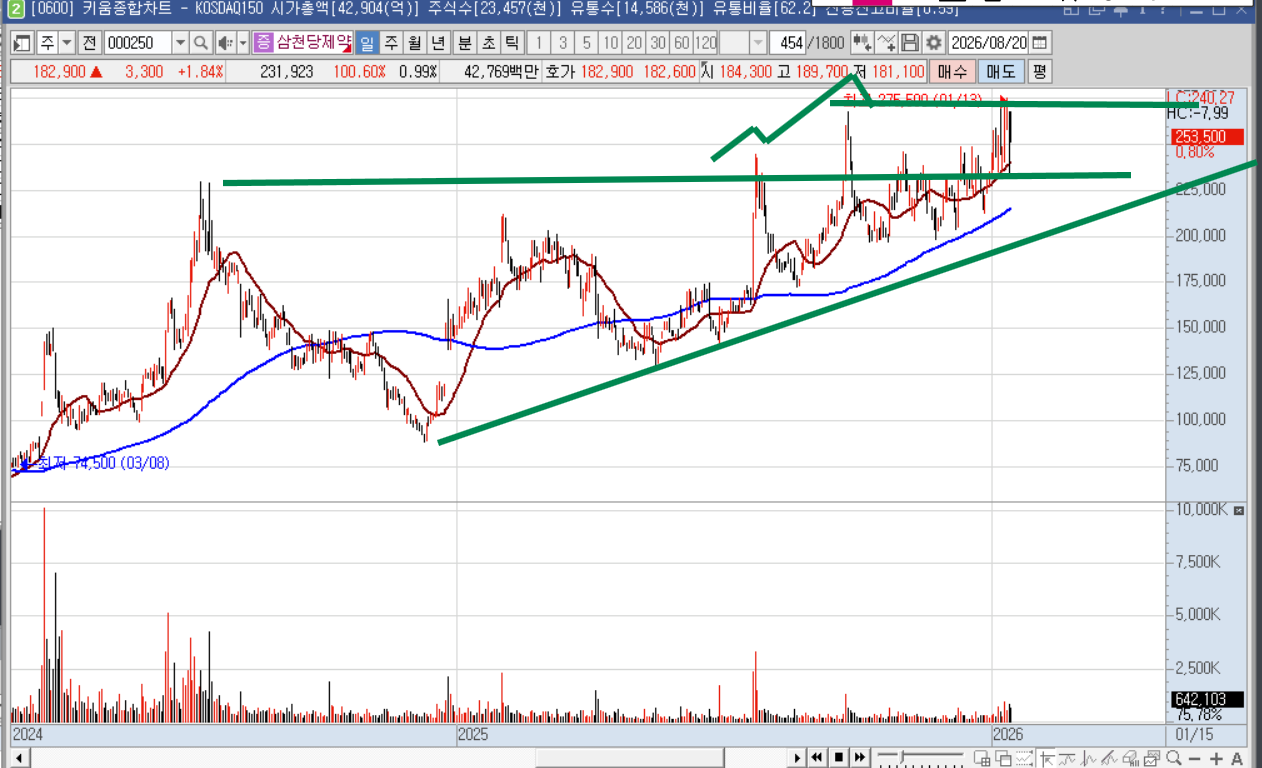Select the 일 daily period button

click(x=366, y=43)
